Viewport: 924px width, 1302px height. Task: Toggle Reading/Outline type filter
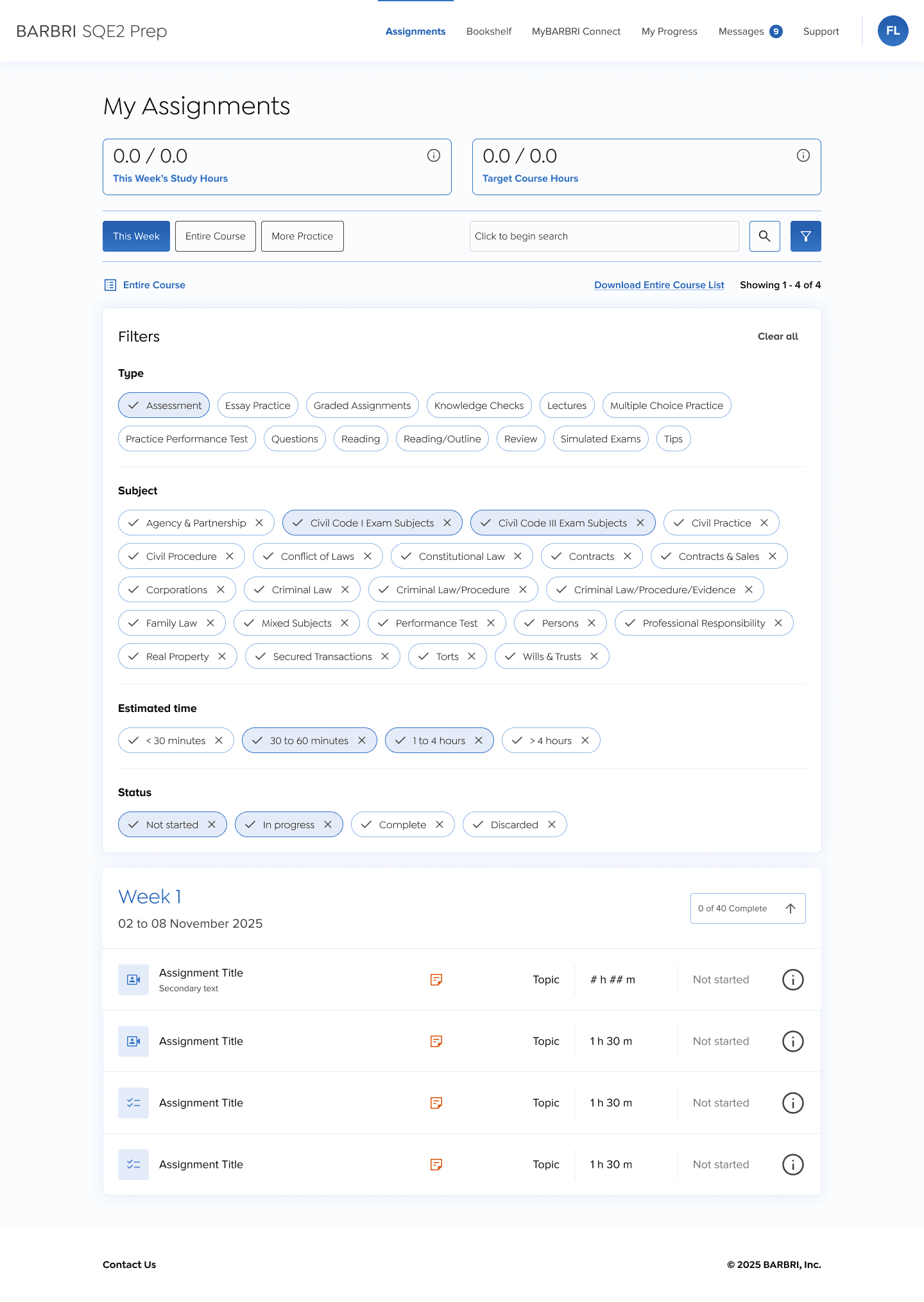[x=442, y=438]
